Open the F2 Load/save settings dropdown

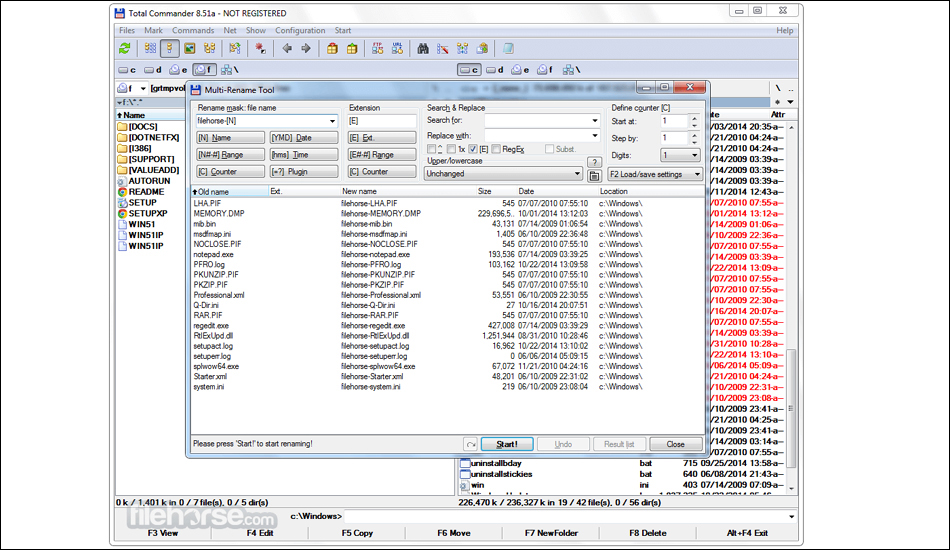coord(655,174)
